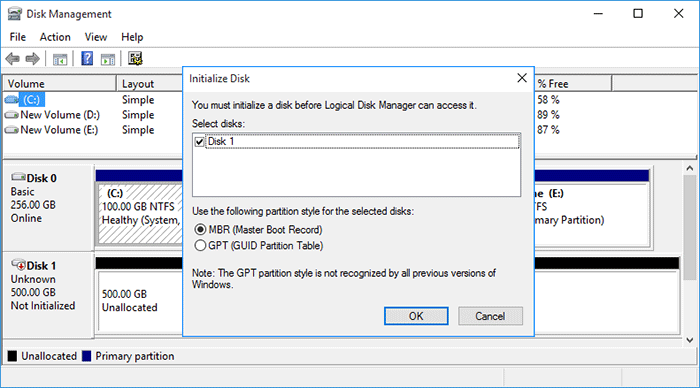Click the Forward arrow toolbar icon
Screen dimensions: 700x388
click(33, 58)
